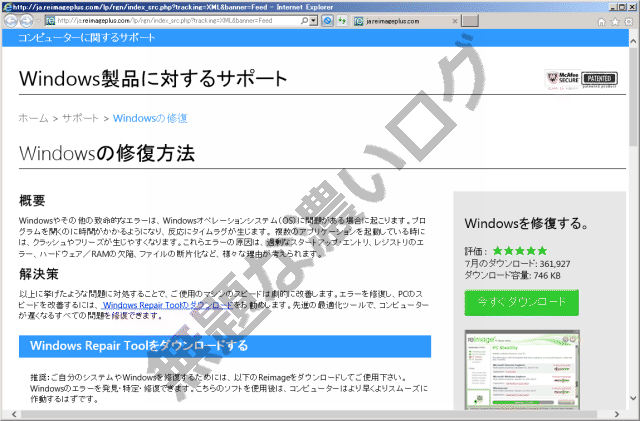
Task: Click the vertical scrollbar thumb
Action: (633, 96)
